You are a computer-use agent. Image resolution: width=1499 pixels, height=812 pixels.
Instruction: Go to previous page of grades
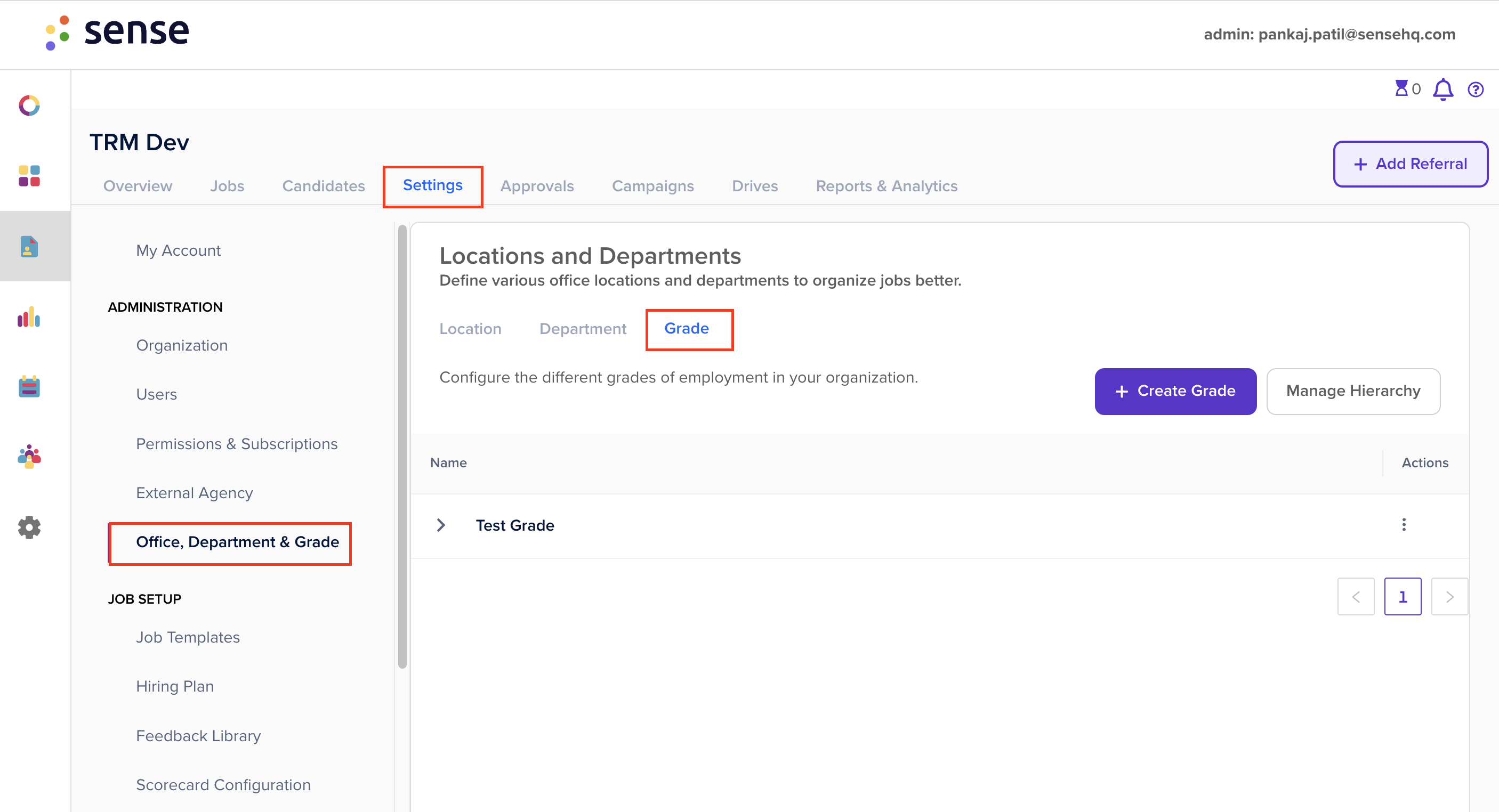point(1355,596)
